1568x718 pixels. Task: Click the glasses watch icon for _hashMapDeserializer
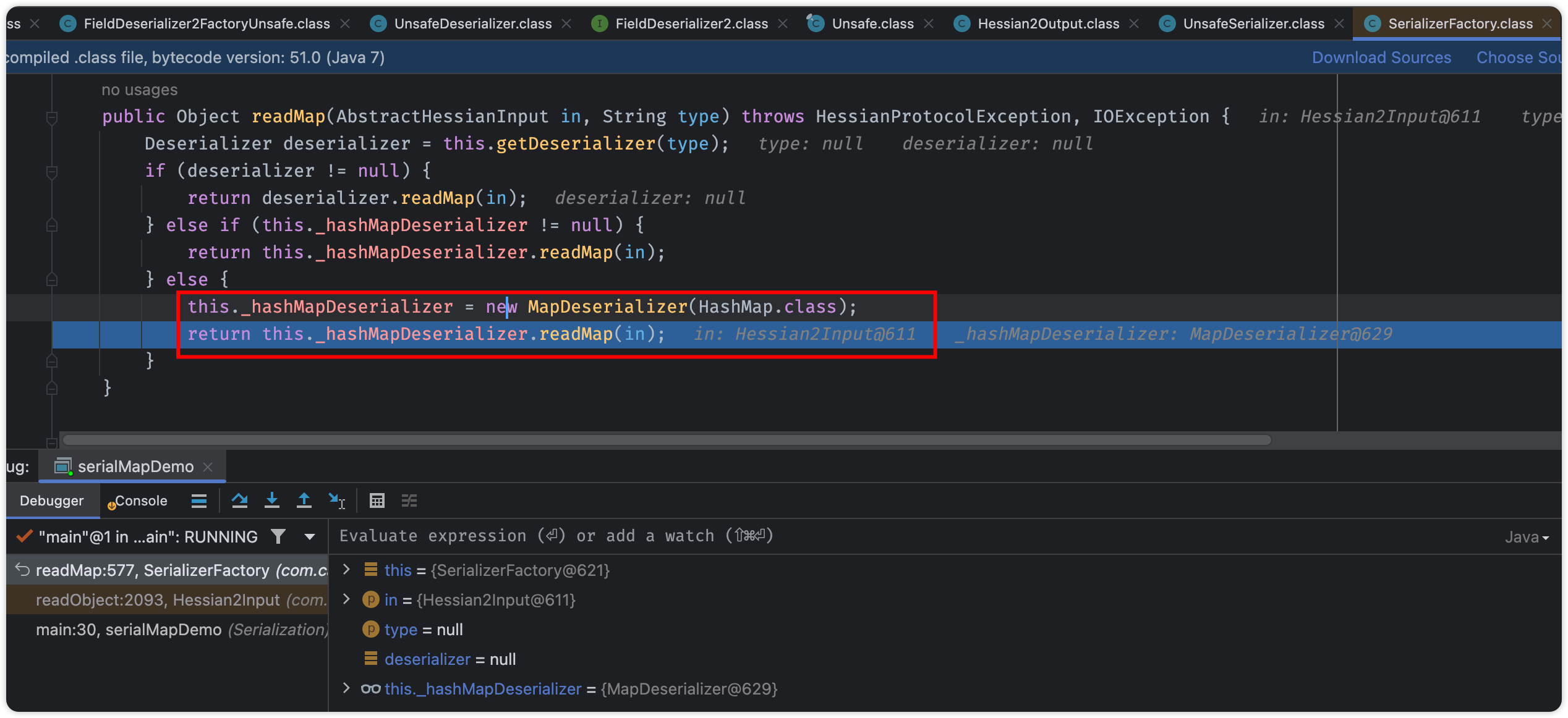[x=370, y=688]
